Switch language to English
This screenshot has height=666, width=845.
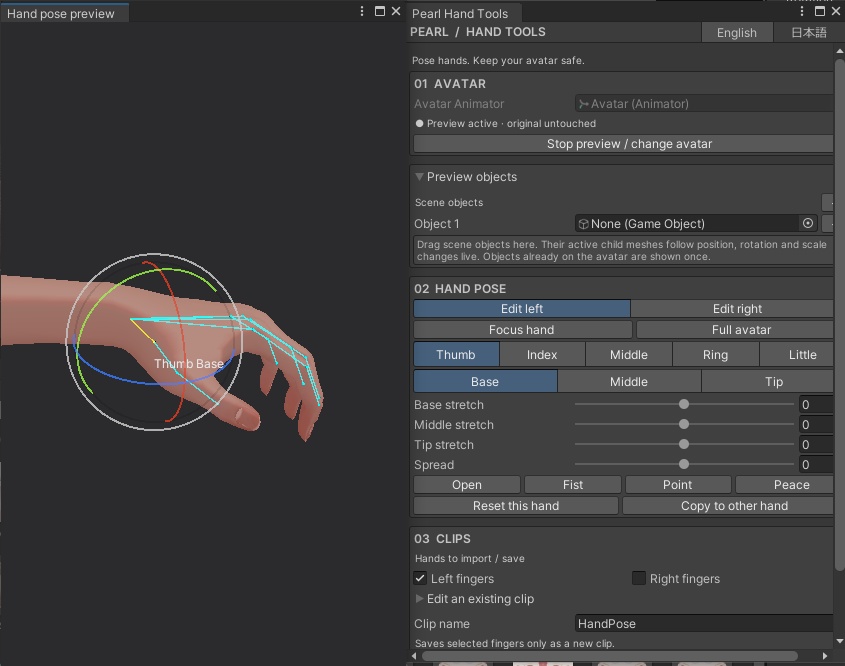(737, 33)
